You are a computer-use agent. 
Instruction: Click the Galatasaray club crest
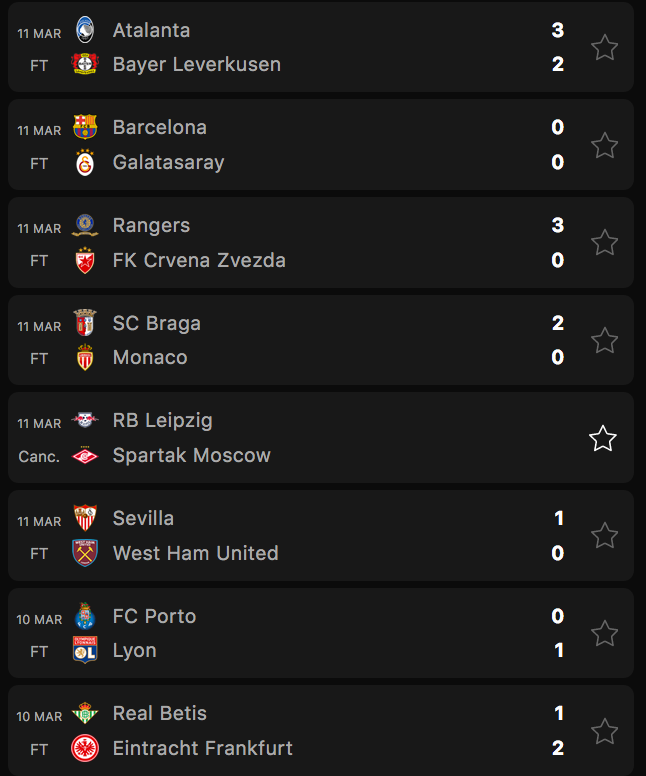[85, 163]
